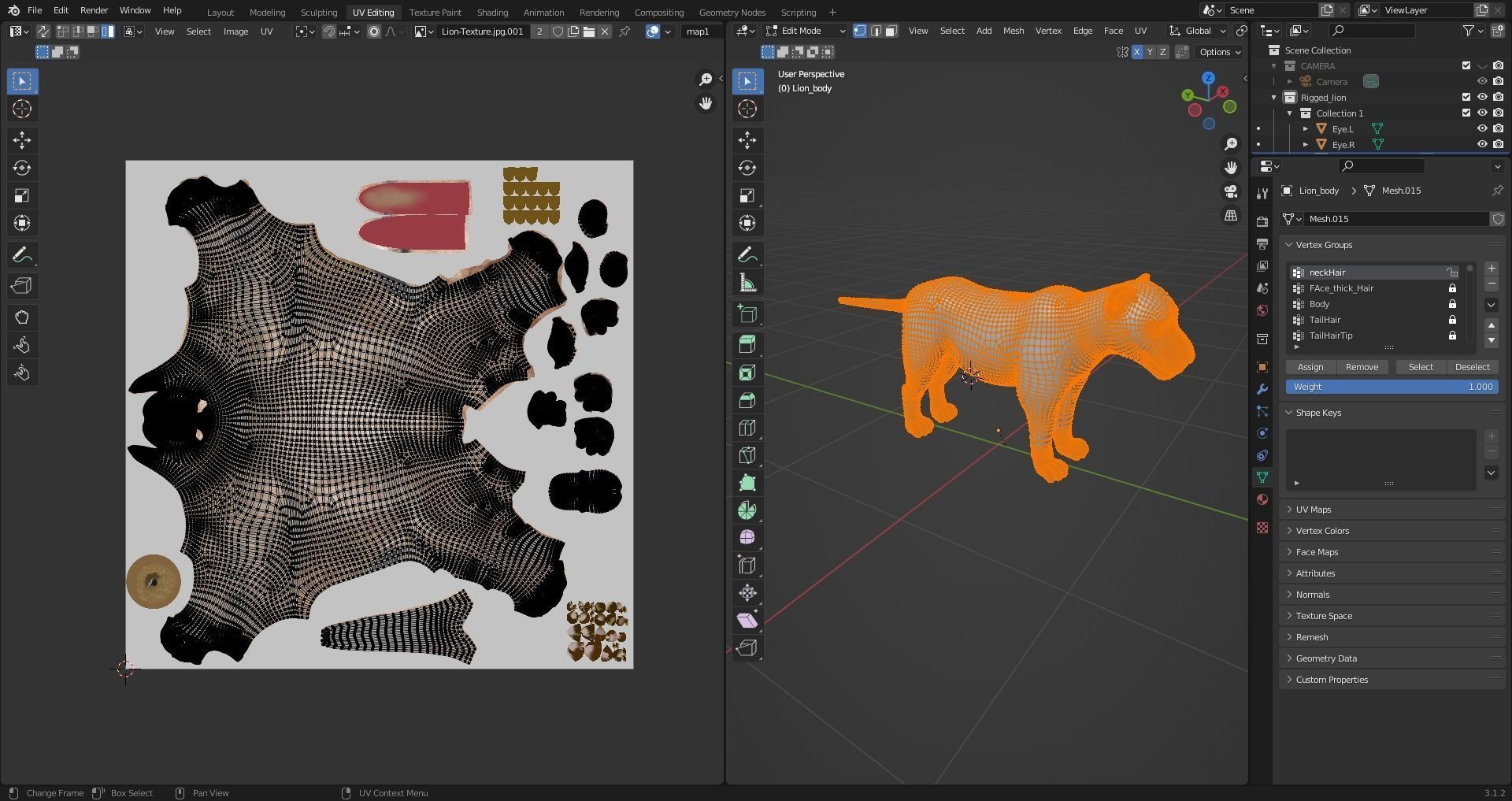Expand the UV Maps panel
Screen dimensions: 1512x801
(1392, 510)
